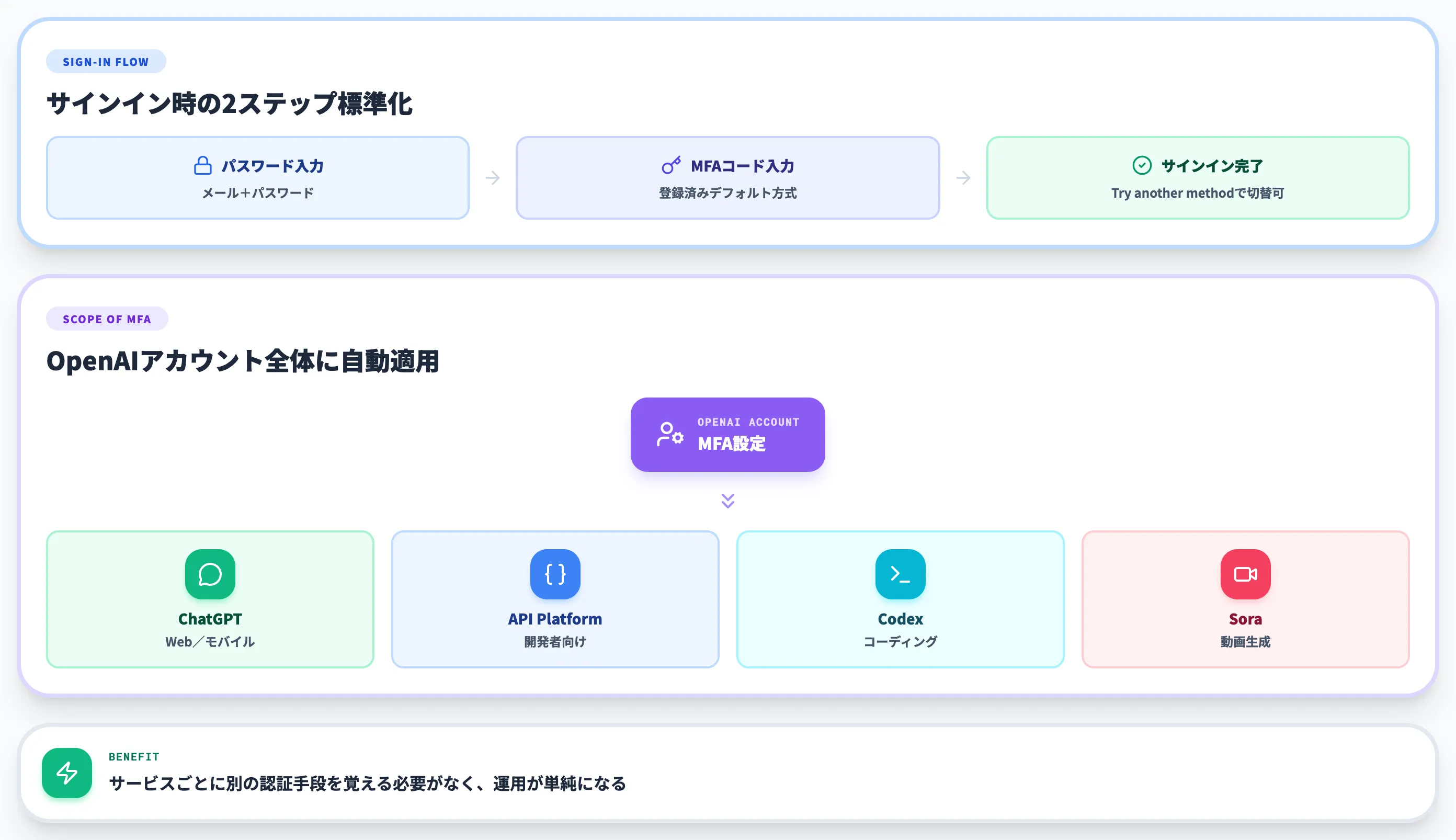Click the パスワード入力 step title
This screenshot has height=840, width=1456.
(x=272, y=166)
